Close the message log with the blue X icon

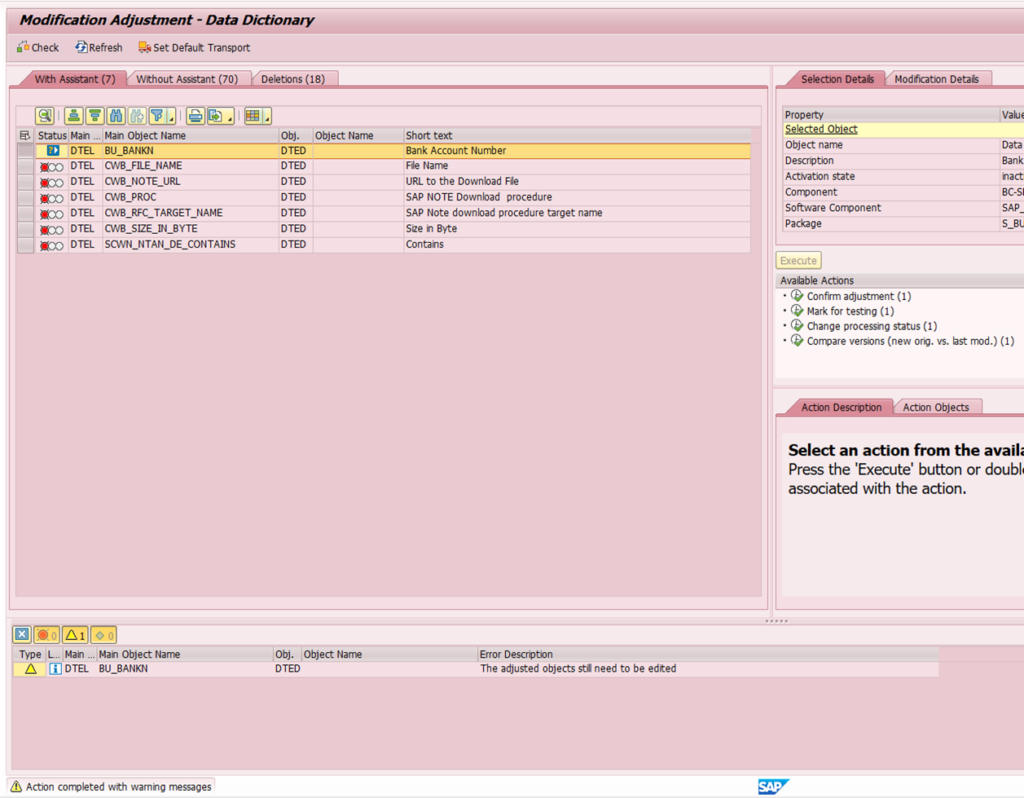[x=22, y=635]
